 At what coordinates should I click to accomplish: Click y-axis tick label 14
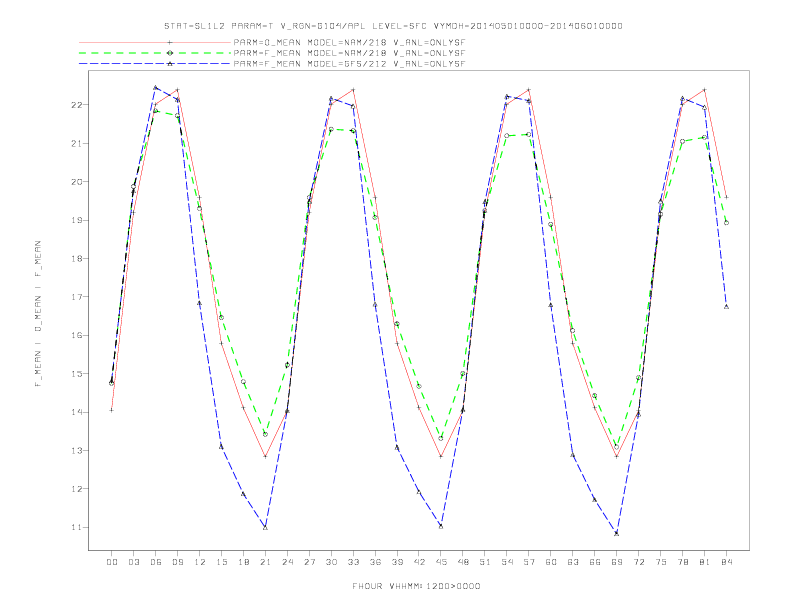tap(76, 412)
